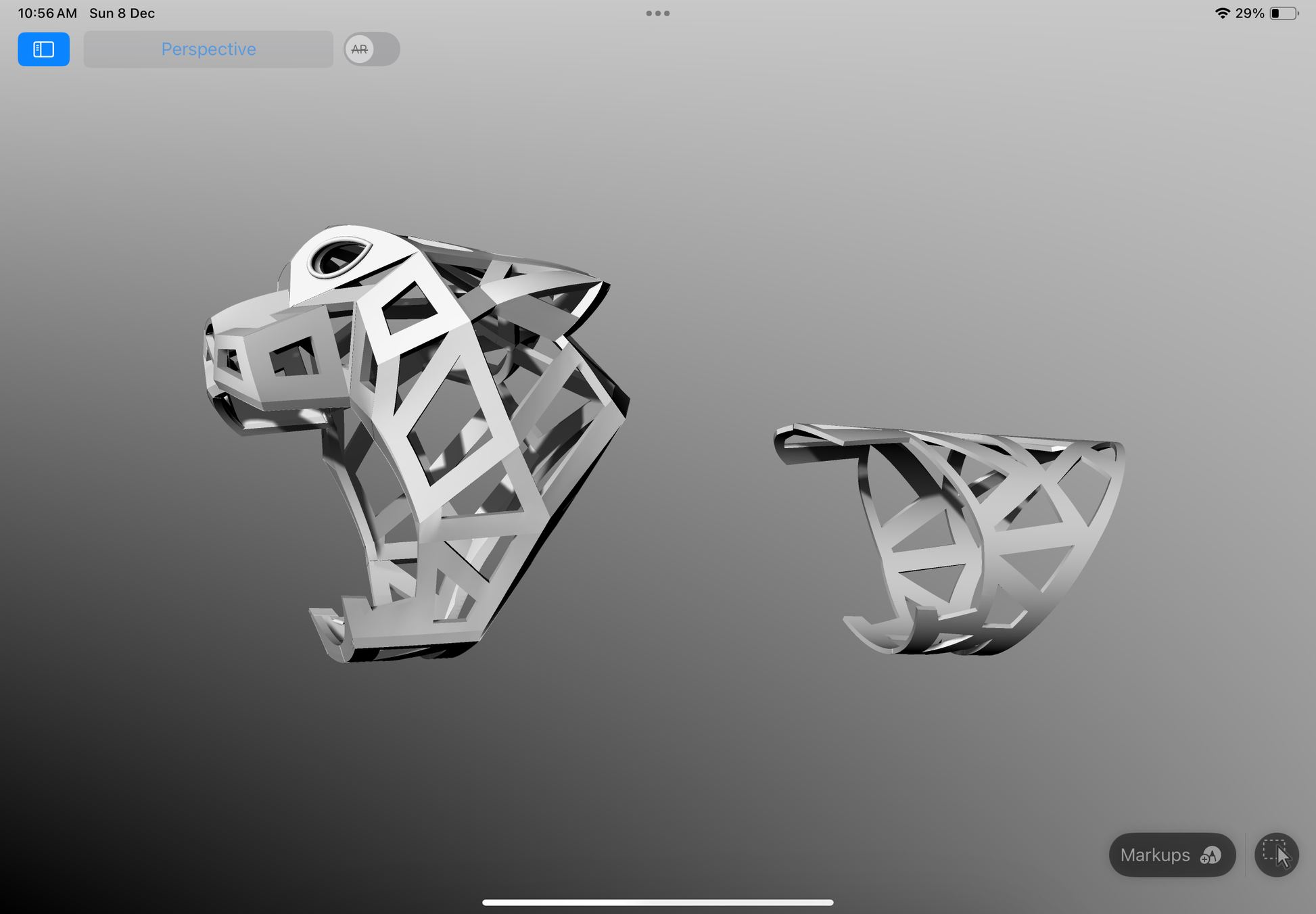
Task: Tap the 29% battery percentage text
Action: [x=1249, y=14]
